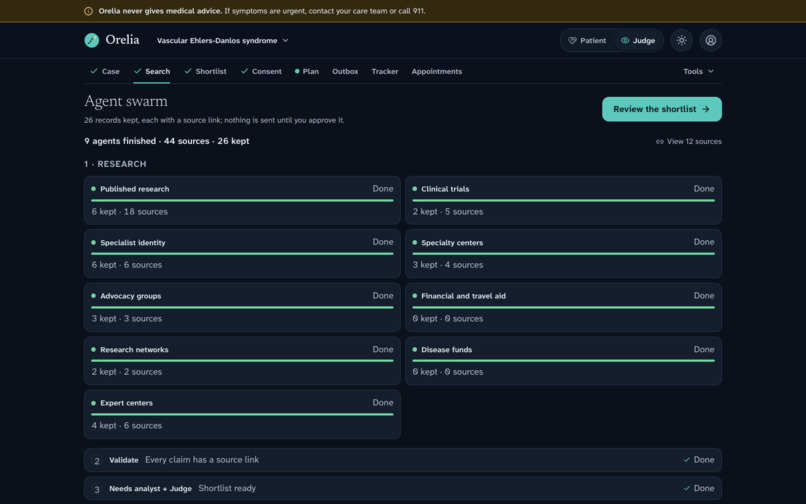806x504 pixels.
Task: Click the Needs analyst row Done checkmark
Action: click(687, 488)
